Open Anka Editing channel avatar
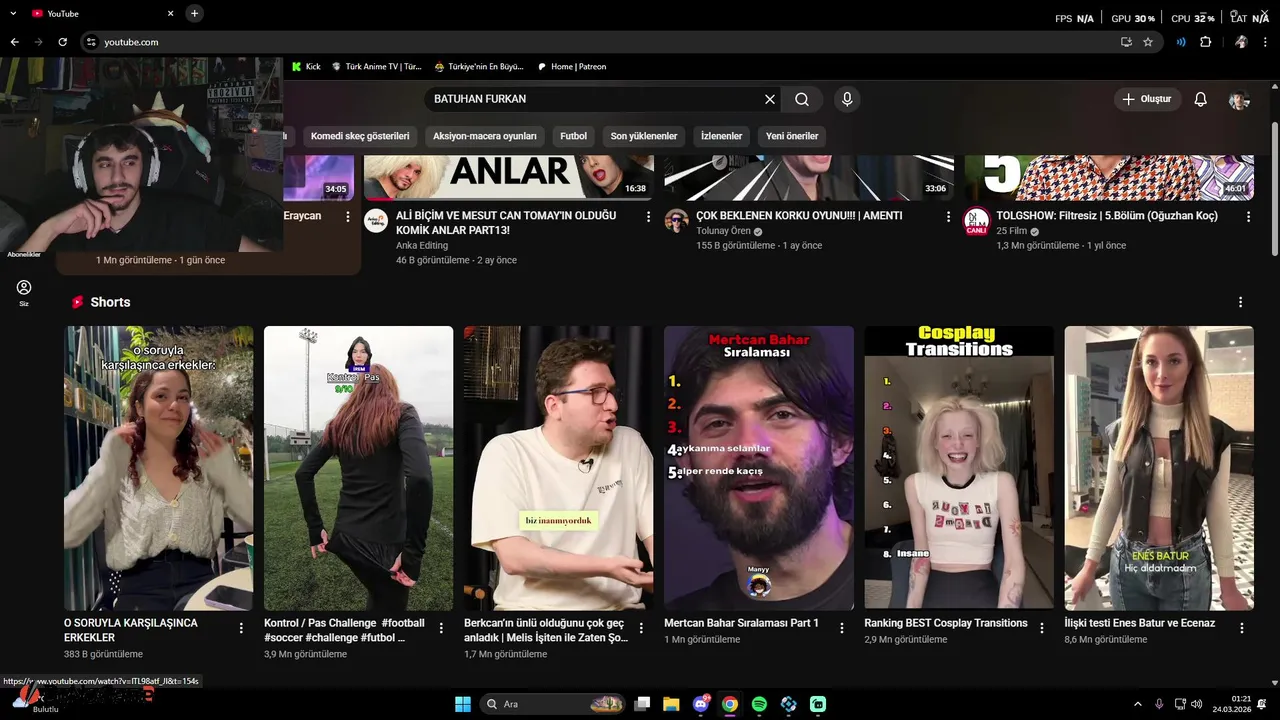The image size is (1280, 720). tap(376, 221)
